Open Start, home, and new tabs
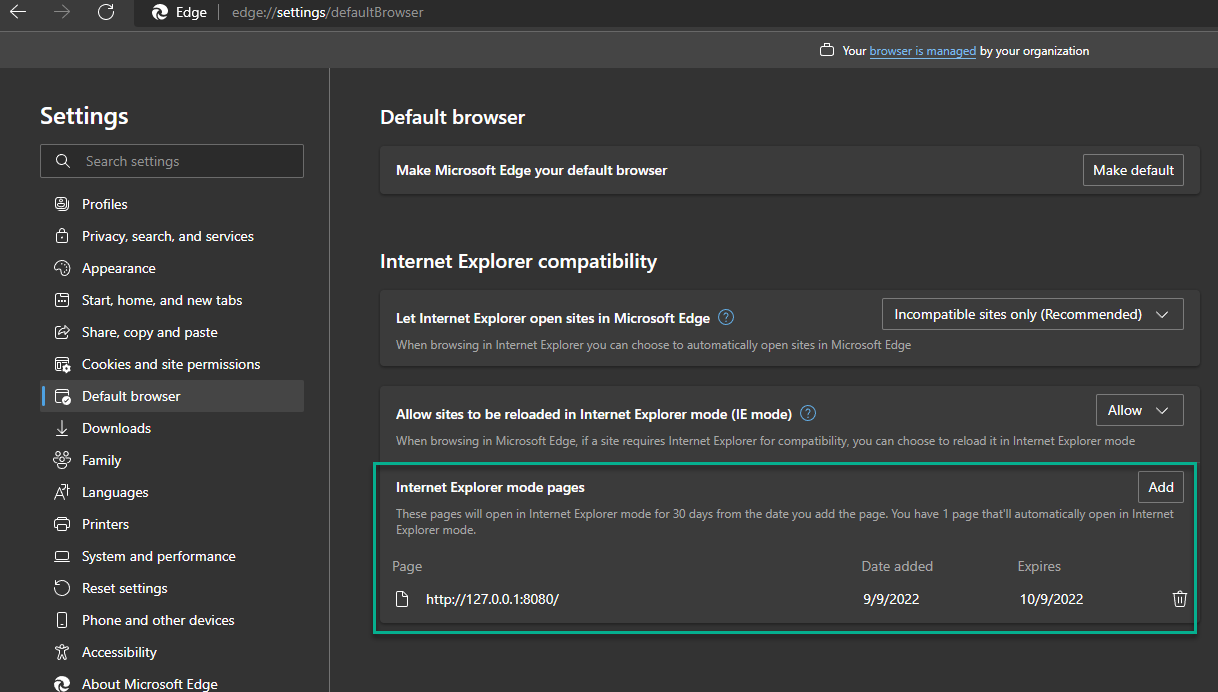Image resolution: width=1218 pixels, height=692 pixels. pyautogui.click(x=172, y=300)
